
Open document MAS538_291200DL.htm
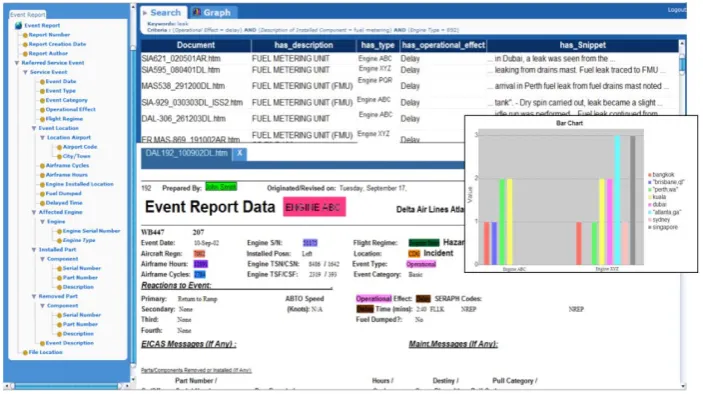coord(183,86)
